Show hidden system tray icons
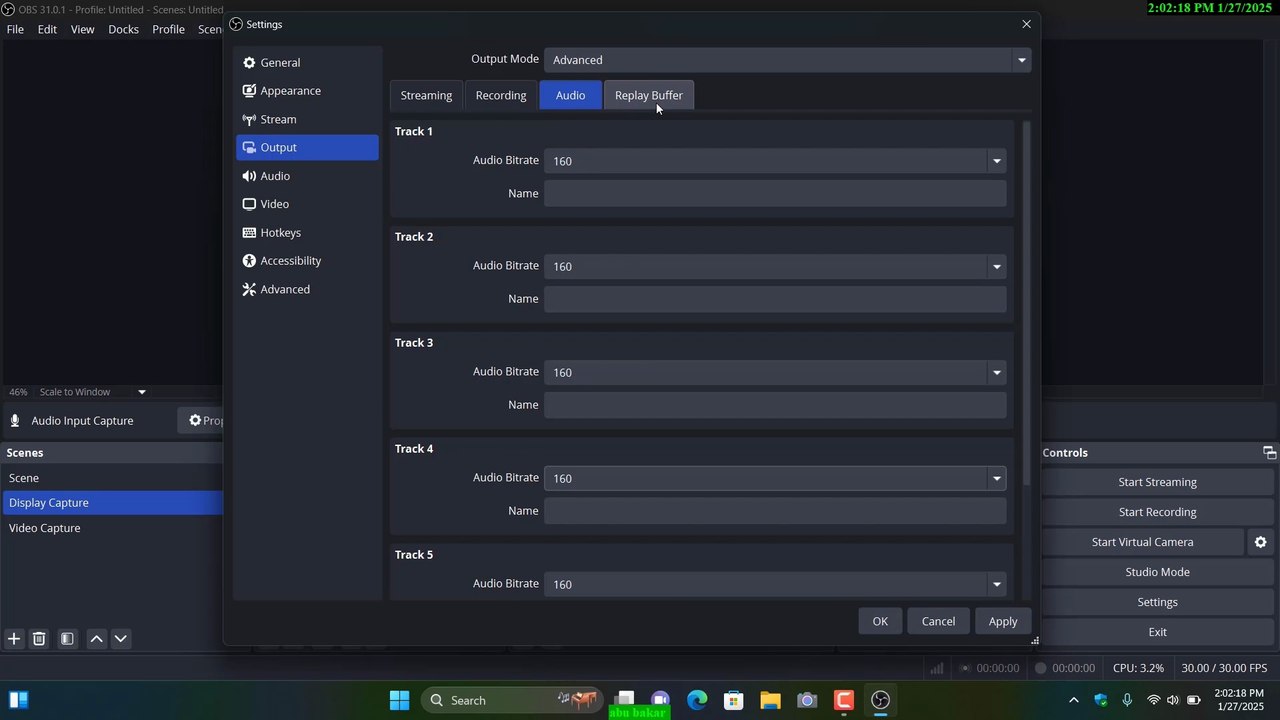 click(x=1074, y=700)
